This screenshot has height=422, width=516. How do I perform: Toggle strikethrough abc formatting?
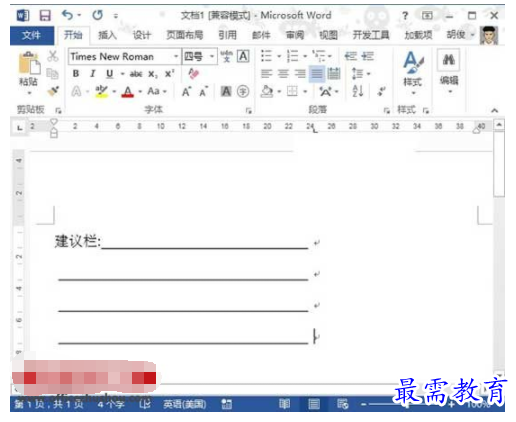point(136,74)
